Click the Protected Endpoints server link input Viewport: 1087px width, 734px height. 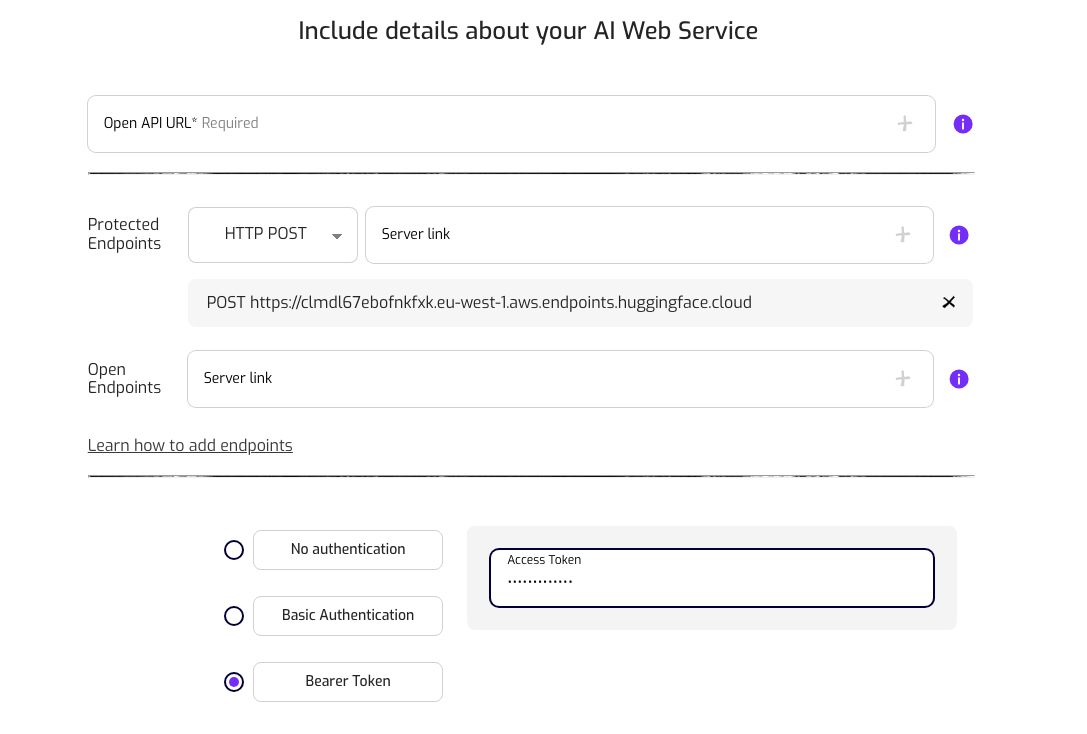[x=600, y=234]
